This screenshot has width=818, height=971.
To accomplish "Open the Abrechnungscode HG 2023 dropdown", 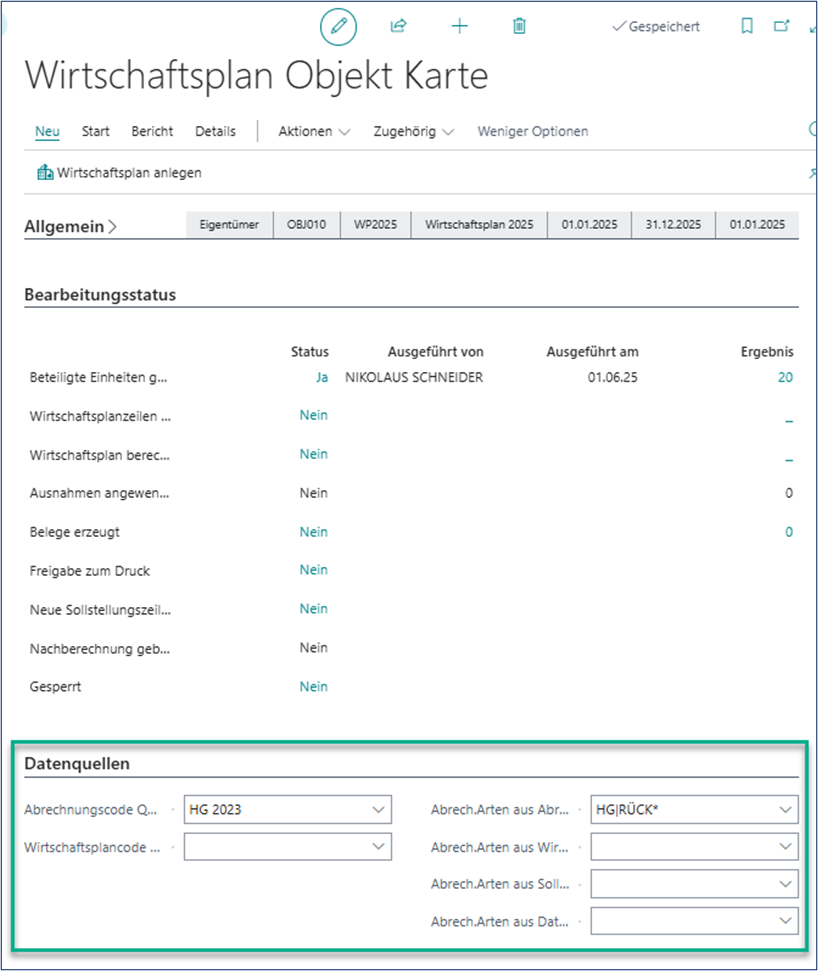I will [x=378, y=809].
